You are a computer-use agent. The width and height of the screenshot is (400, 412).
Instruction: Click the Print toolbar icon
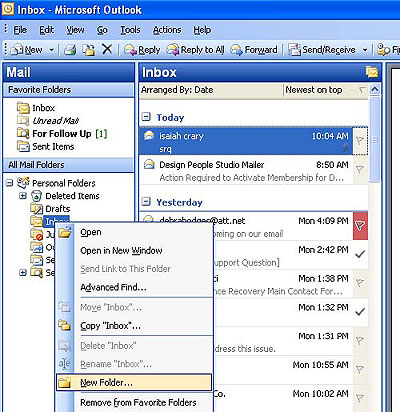[x=70, y=50]
